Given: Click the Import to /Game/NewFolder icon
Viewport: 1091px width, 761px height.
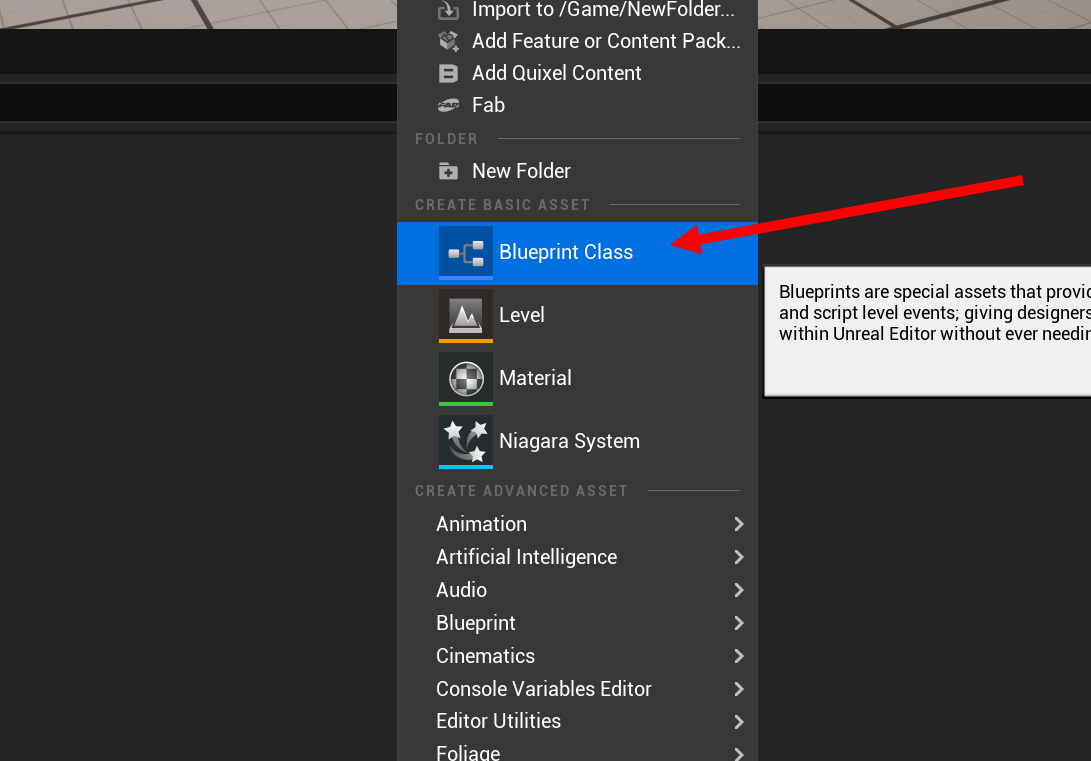Looking at the screenshot, I should (x=448, y=10).
